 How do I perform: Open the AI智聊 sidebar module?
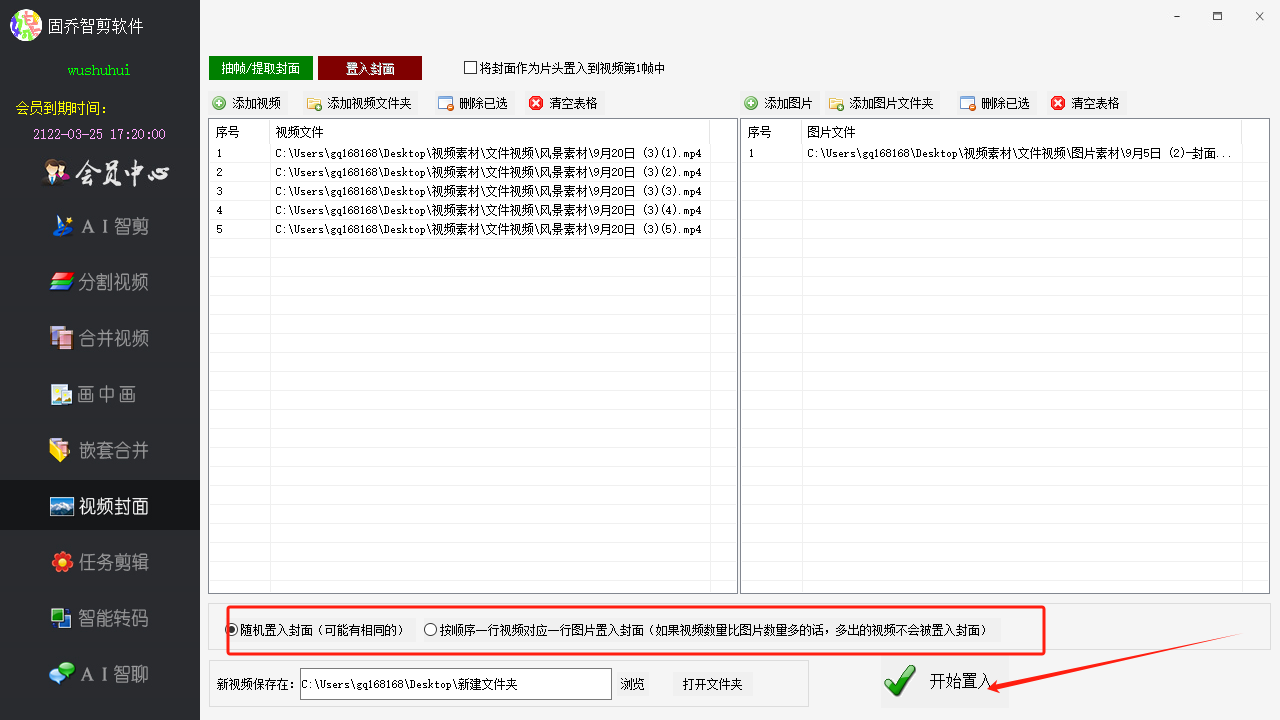click(100, 675)
